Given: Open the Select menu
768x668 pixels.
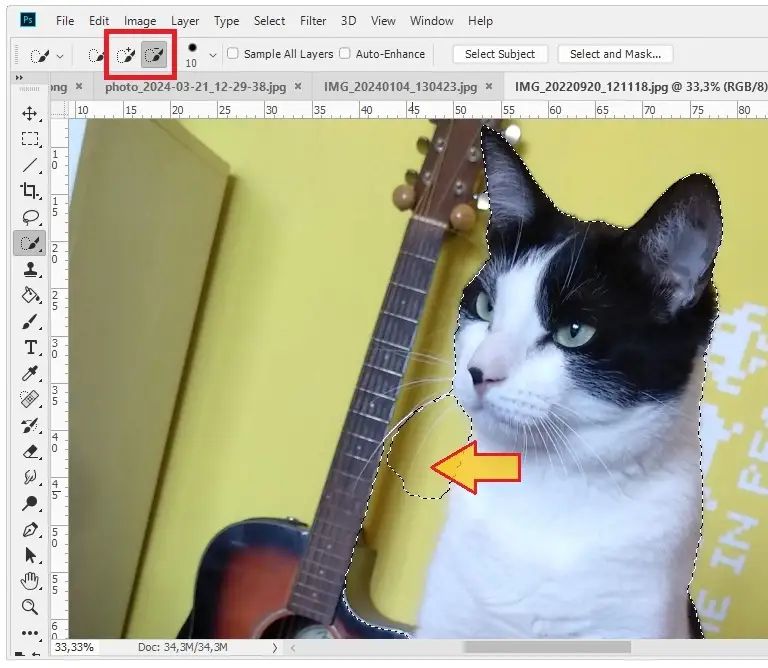Looking at the screenshot, I should (269, 21).
